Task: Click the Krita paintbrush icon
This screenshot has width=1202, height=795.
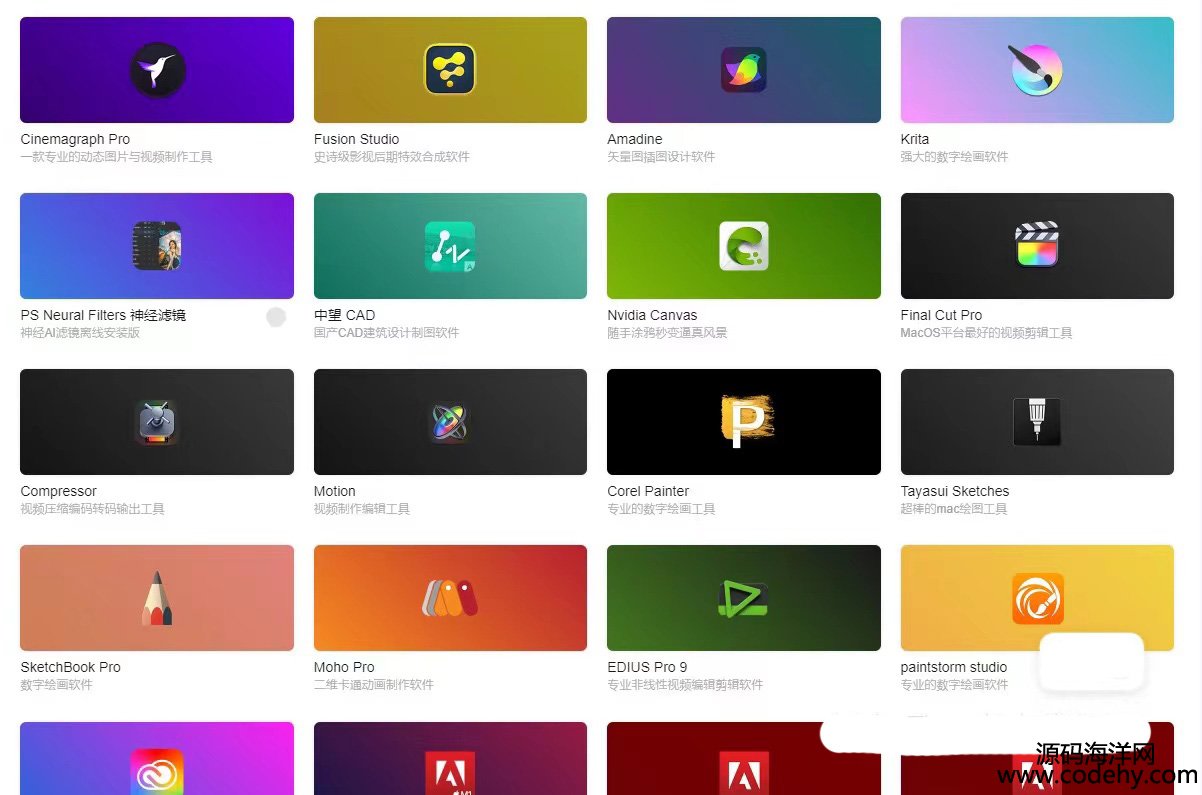Action: pos(1035,70)
